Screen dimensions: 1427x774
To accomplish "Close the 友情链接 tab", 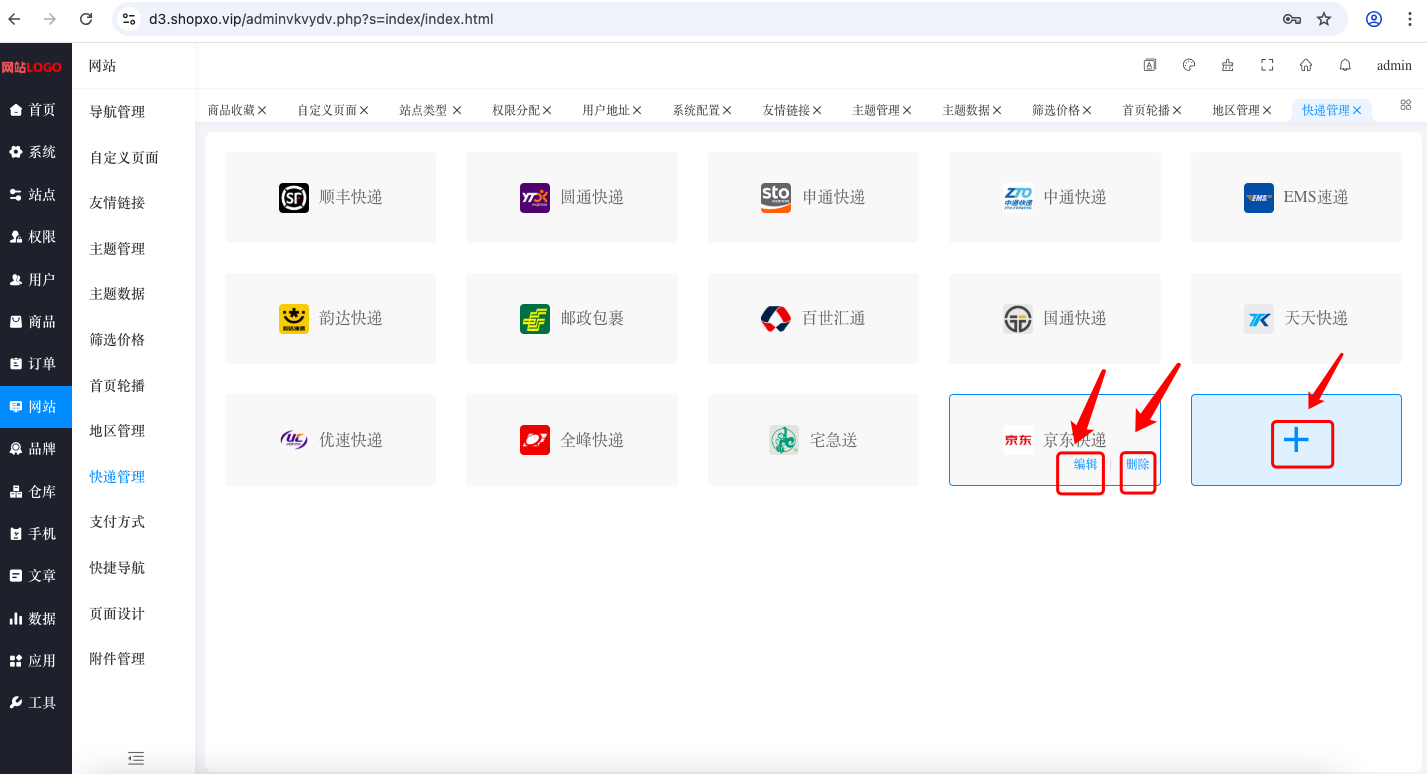I will click(x=817, y=111).
